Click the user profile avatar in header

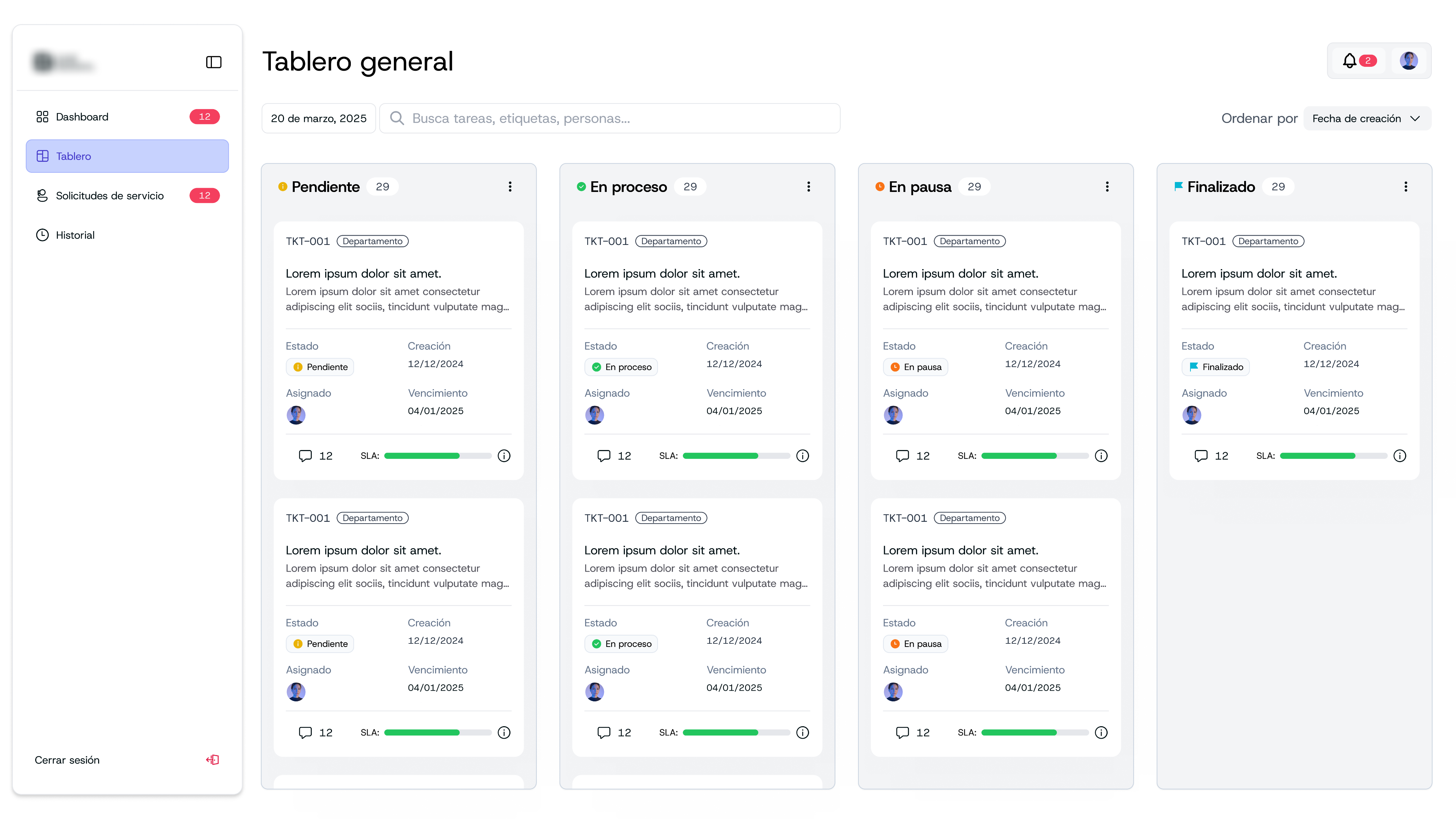pos(1408,60)
